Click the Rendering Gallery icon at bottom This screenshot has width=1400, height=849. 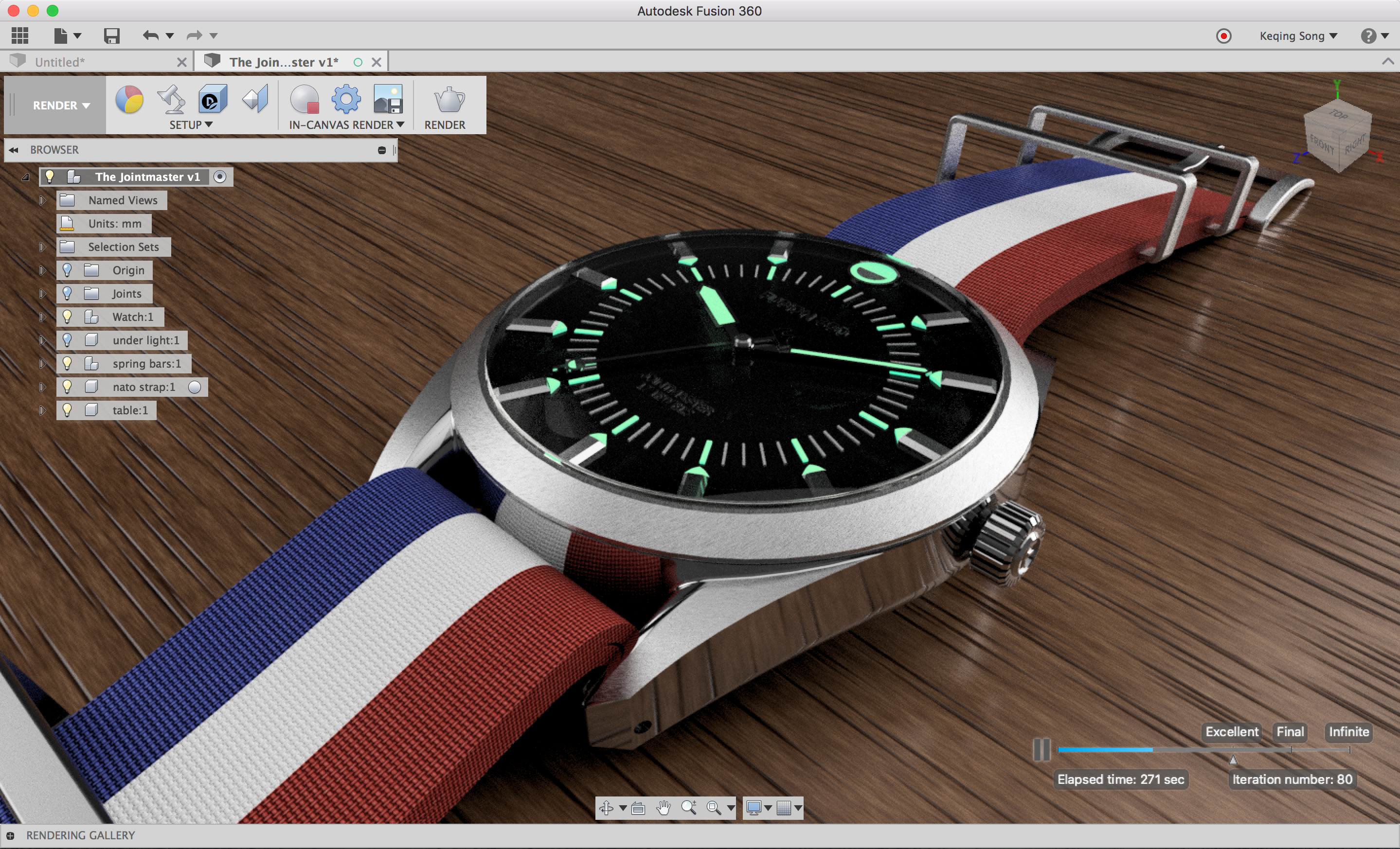pyautogui.click(x=10, y=835)
